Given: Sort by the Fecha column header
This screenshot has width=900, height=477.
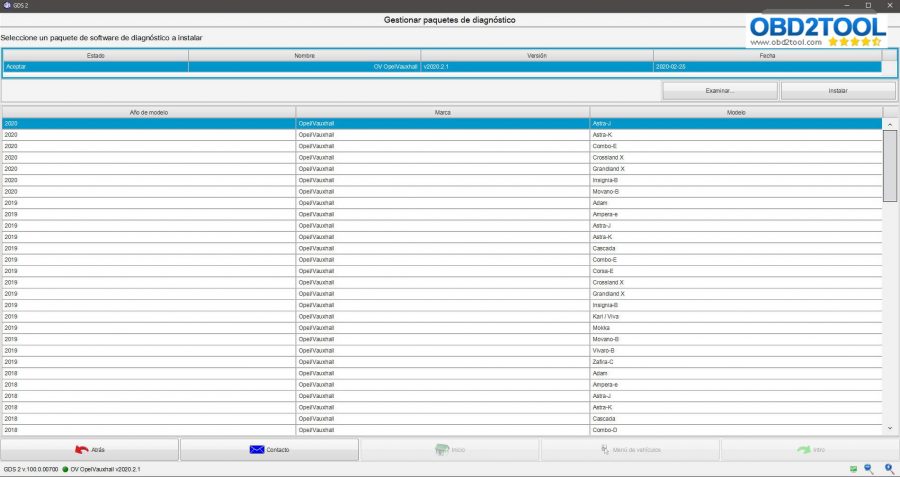Looking at the screenshot, I should tap(767, 56).
